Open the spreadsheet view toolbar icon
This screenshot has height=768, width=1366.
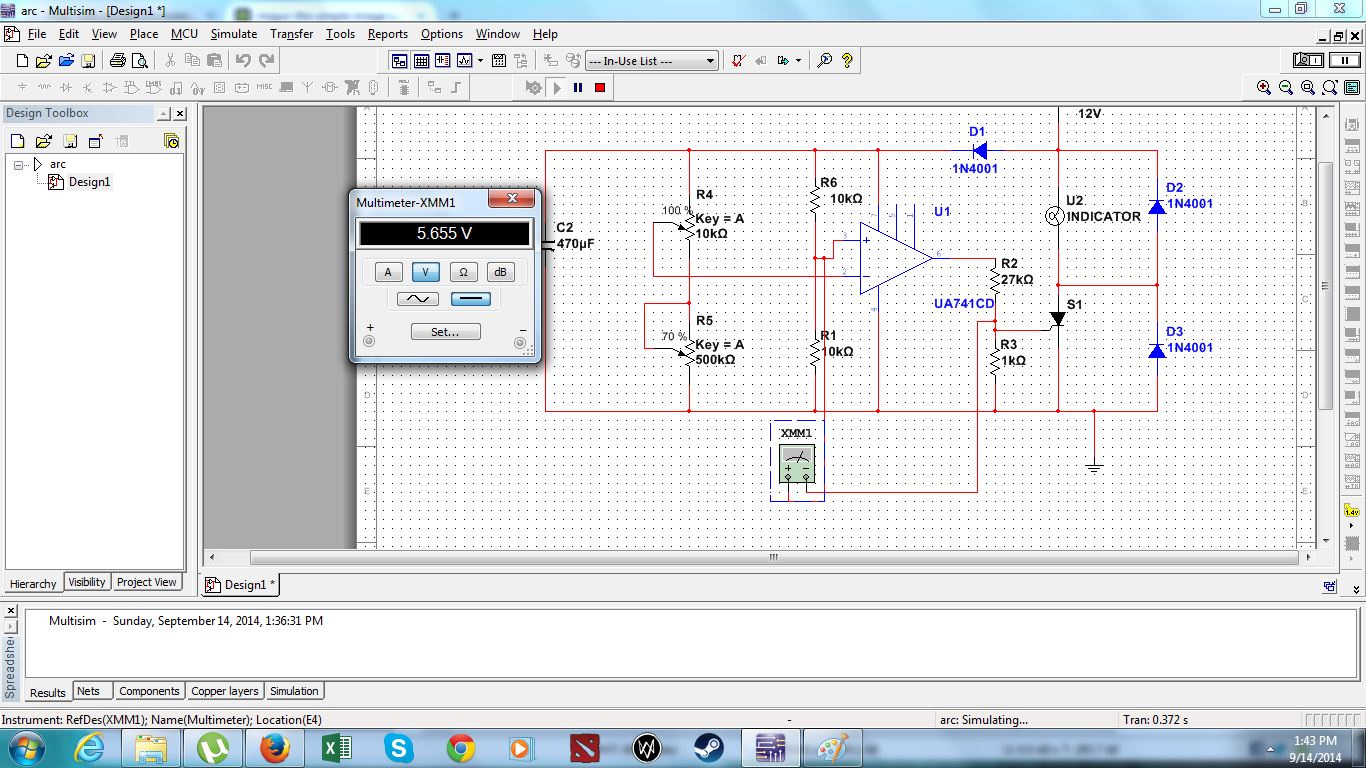tap(422, 61)
